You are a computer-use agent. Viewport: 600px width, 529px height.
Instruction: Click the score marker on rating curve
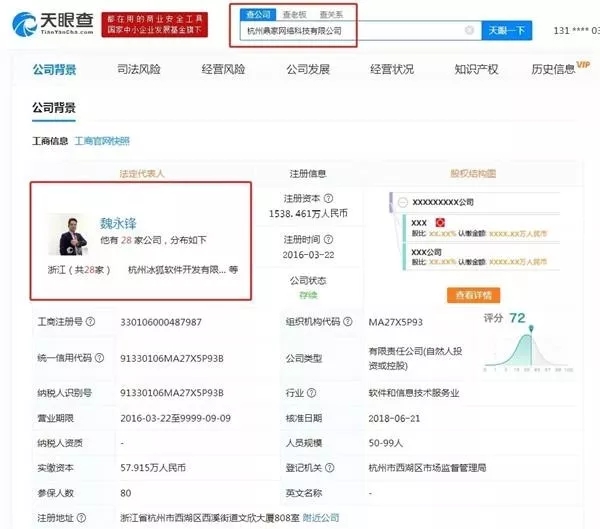531,328
